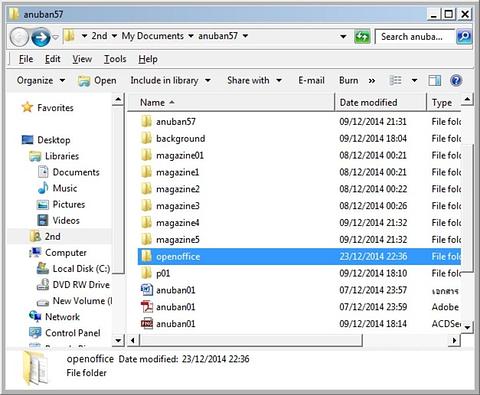Expand the dropdown arrow after 2nd
Screen dimensions: 480x395
[x=114, y=36]
